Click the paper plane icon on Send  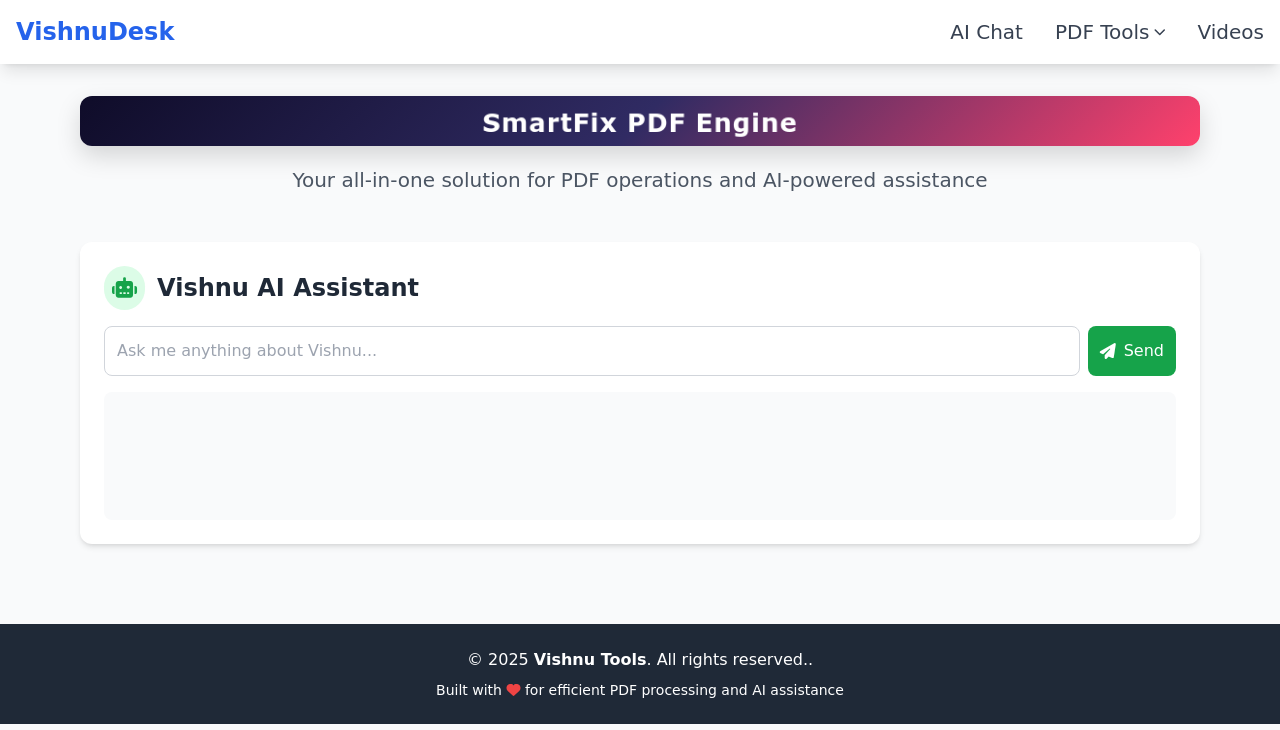click(x=1107, y=351)
